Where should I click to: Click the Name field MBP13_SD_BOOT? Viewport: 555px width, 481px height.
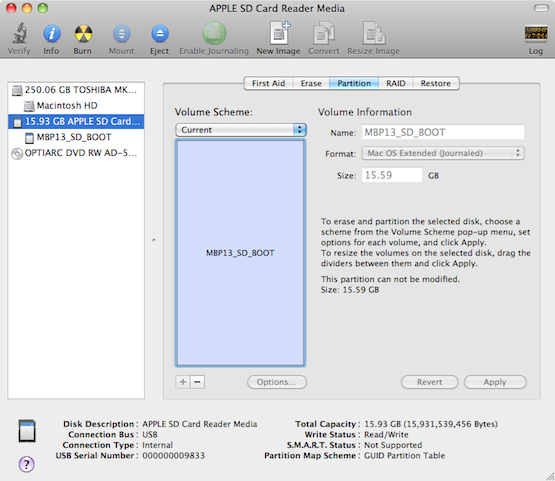(443, 132)
